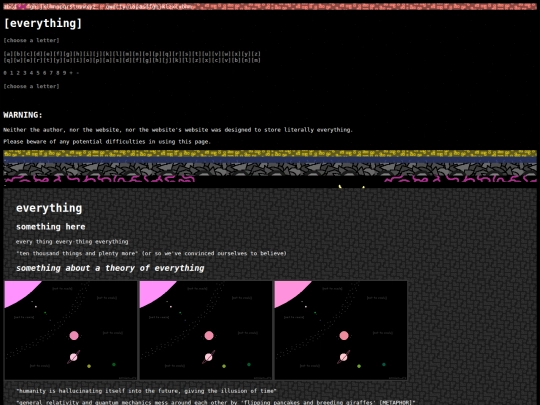Click the [b] link in the QWERTY row
This screenshot has width=540, height=405.
[236, 60]
